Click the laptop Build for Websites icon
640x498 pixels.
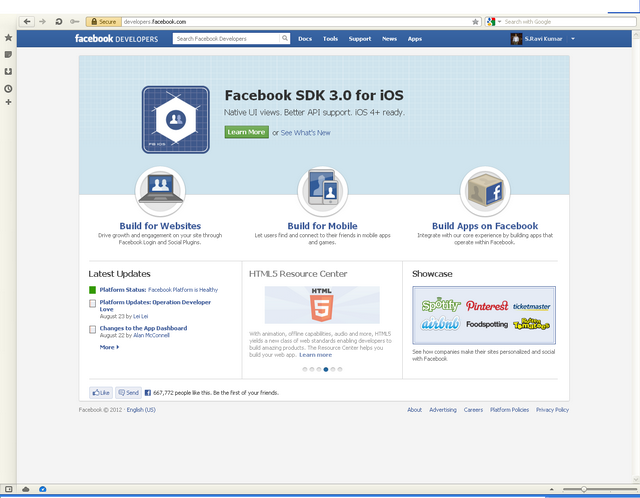click(x=160, y=191)
